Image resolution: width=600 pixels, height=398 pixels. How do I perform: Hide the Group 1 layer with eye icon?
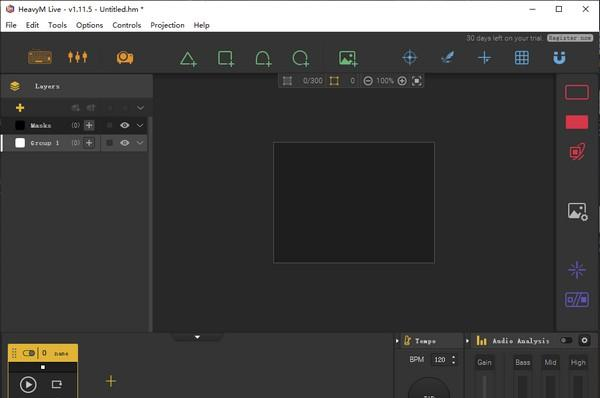[x=124, y=143]
